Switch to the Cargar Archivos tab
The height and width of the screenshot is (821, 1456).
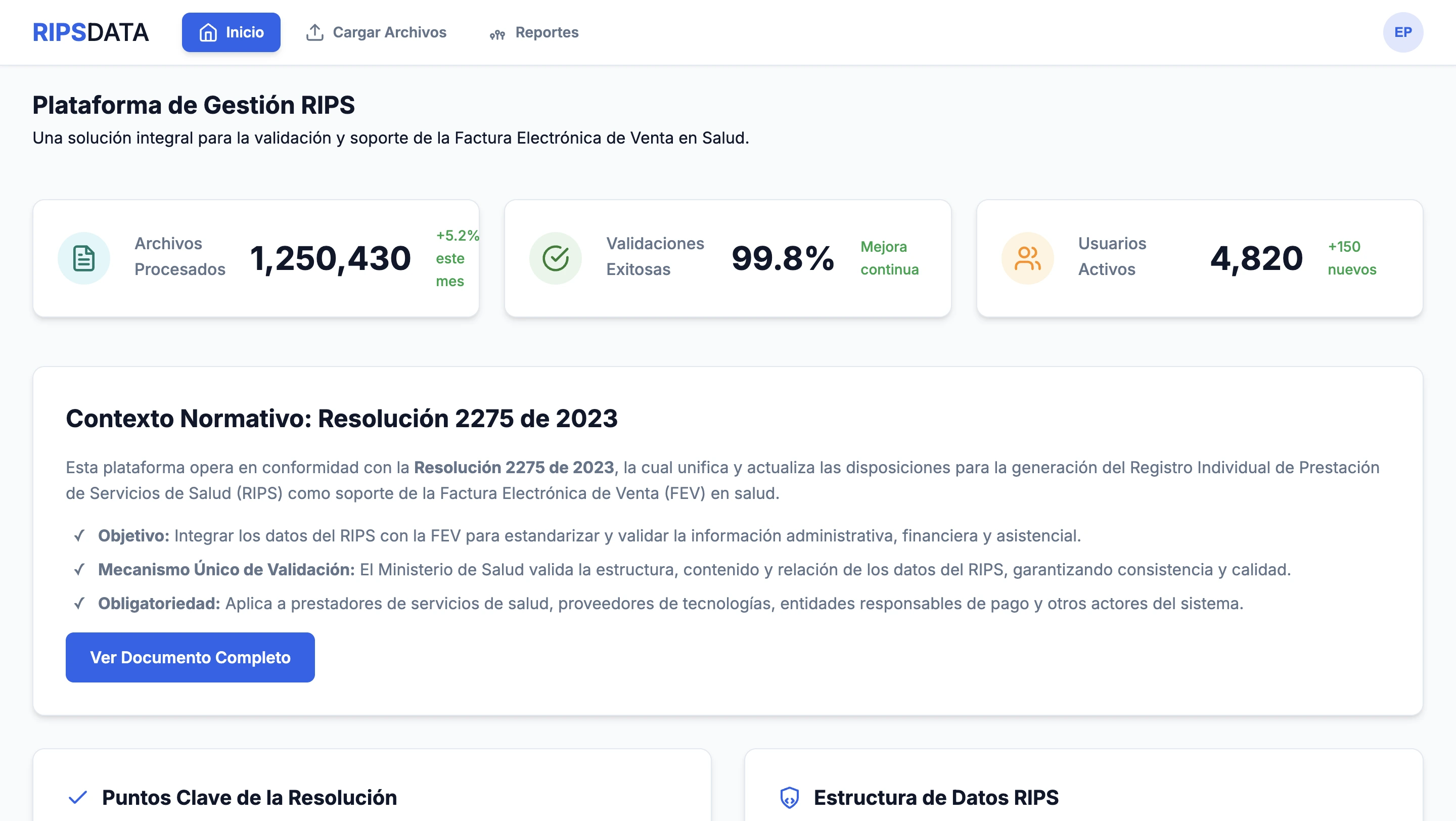377,32
